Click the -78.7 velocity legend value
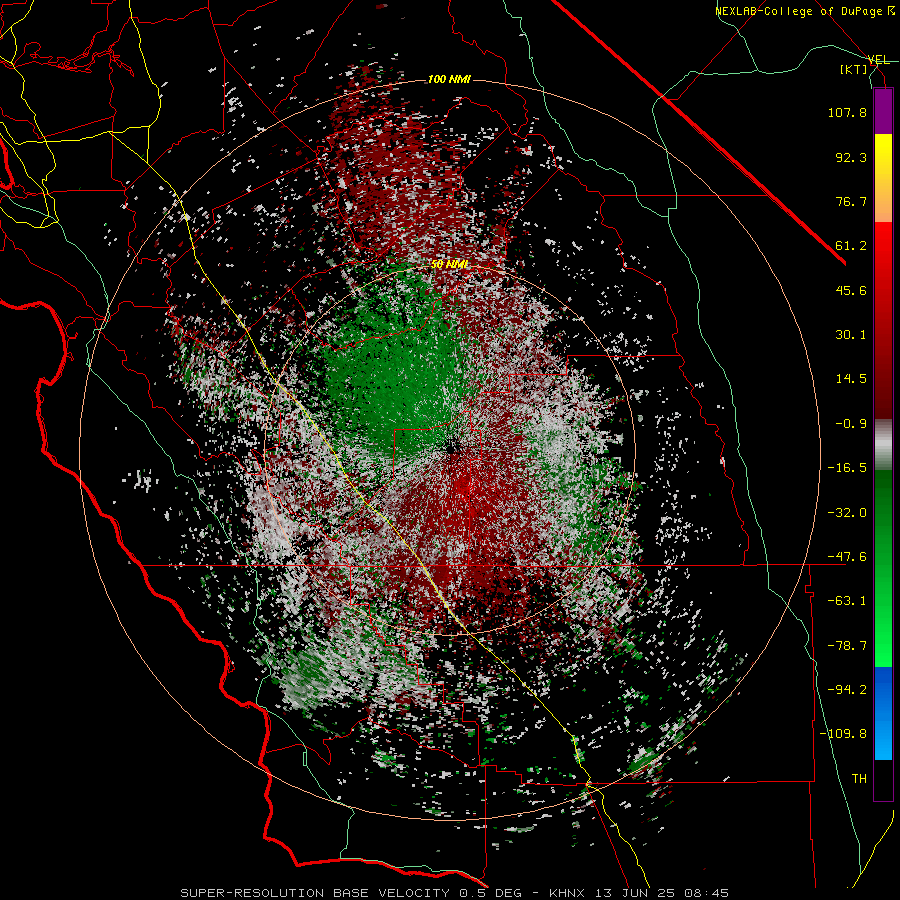 847,646
